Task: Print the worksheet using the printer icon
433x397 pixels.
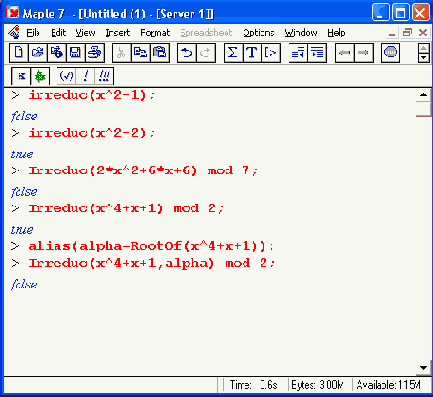Action: [95, 53]
